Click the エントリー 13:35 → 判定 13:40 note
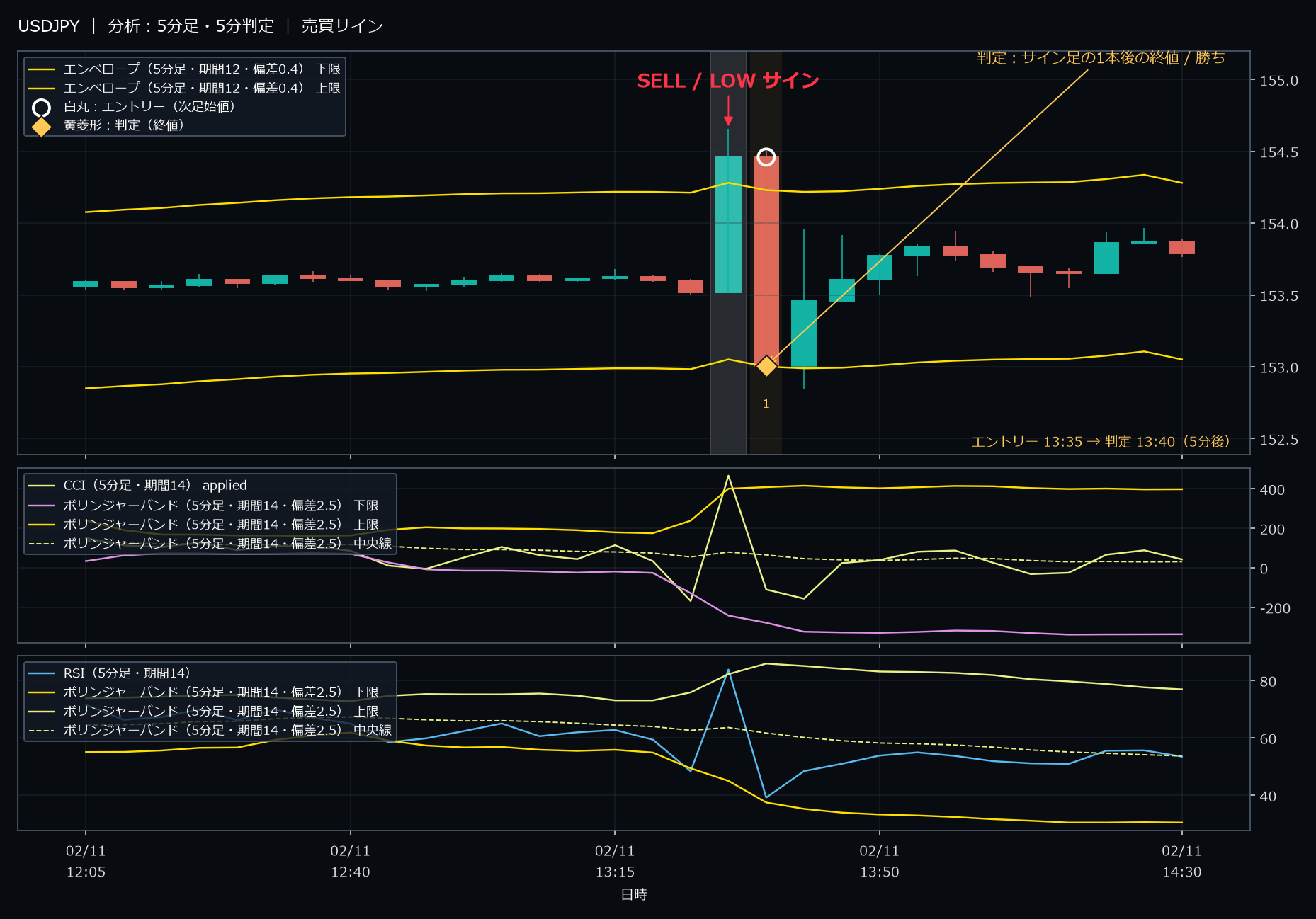This screenshot has height=919, width=1316. point(1101,442)
